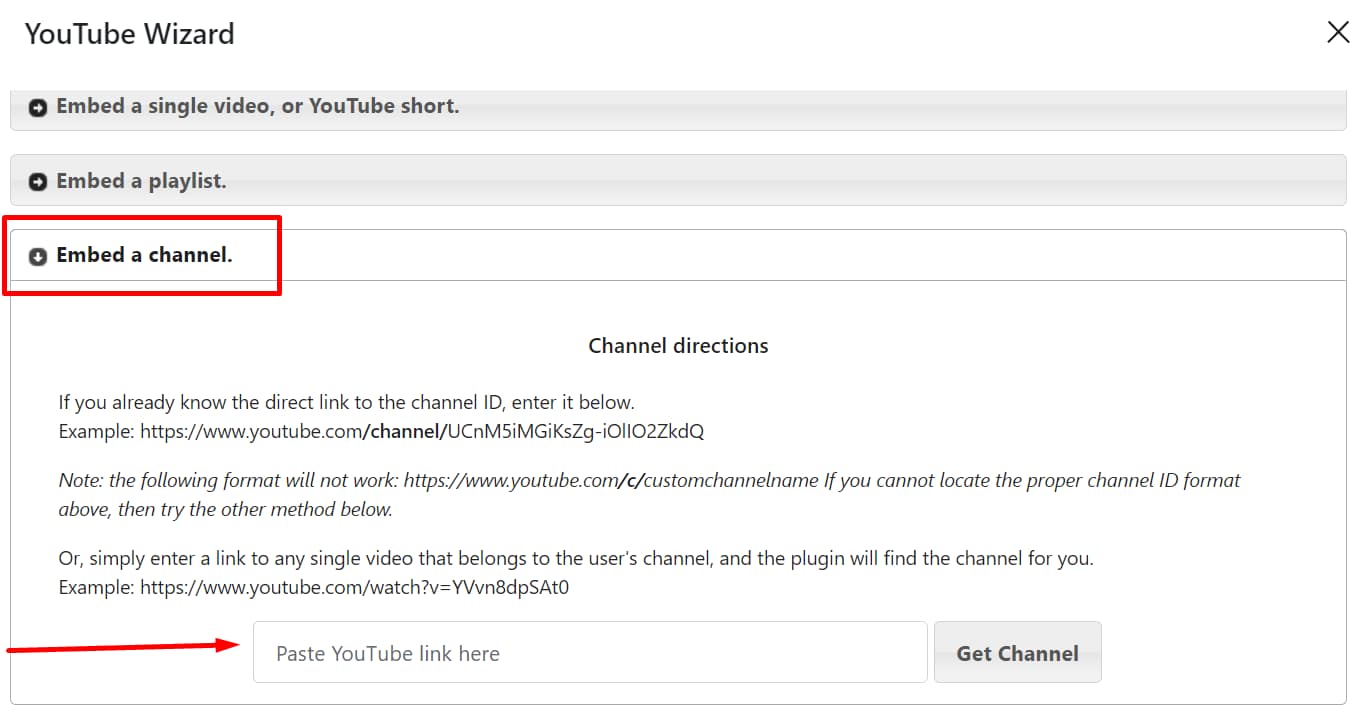Click the X icon to dismiss the YouTube Wizard
The image size is (1359, 705).
pos(1337,31)
